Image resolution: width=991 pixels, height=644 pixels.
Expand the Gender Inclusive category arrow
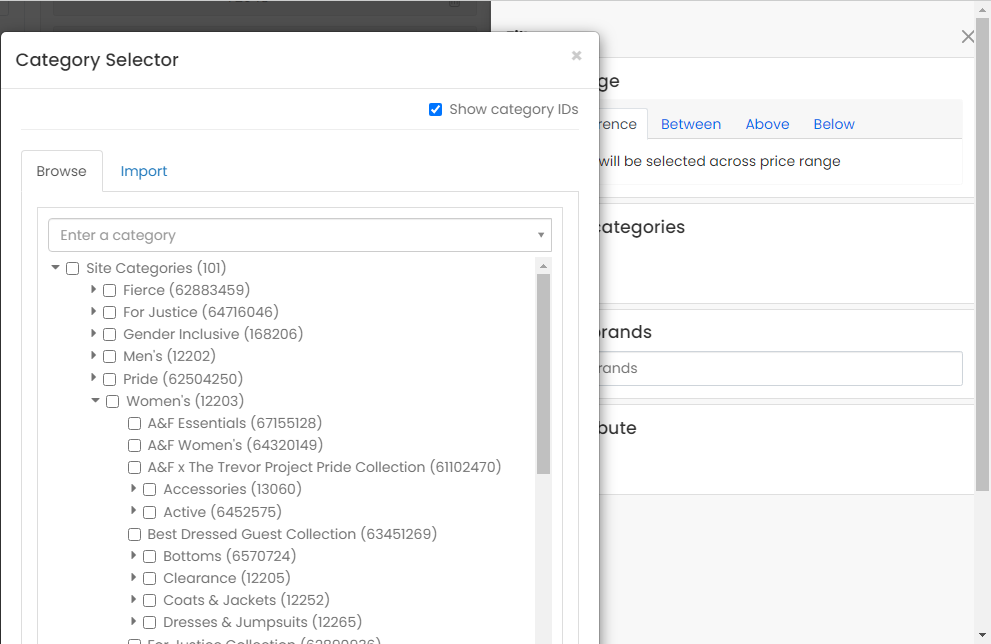[94, 334]
